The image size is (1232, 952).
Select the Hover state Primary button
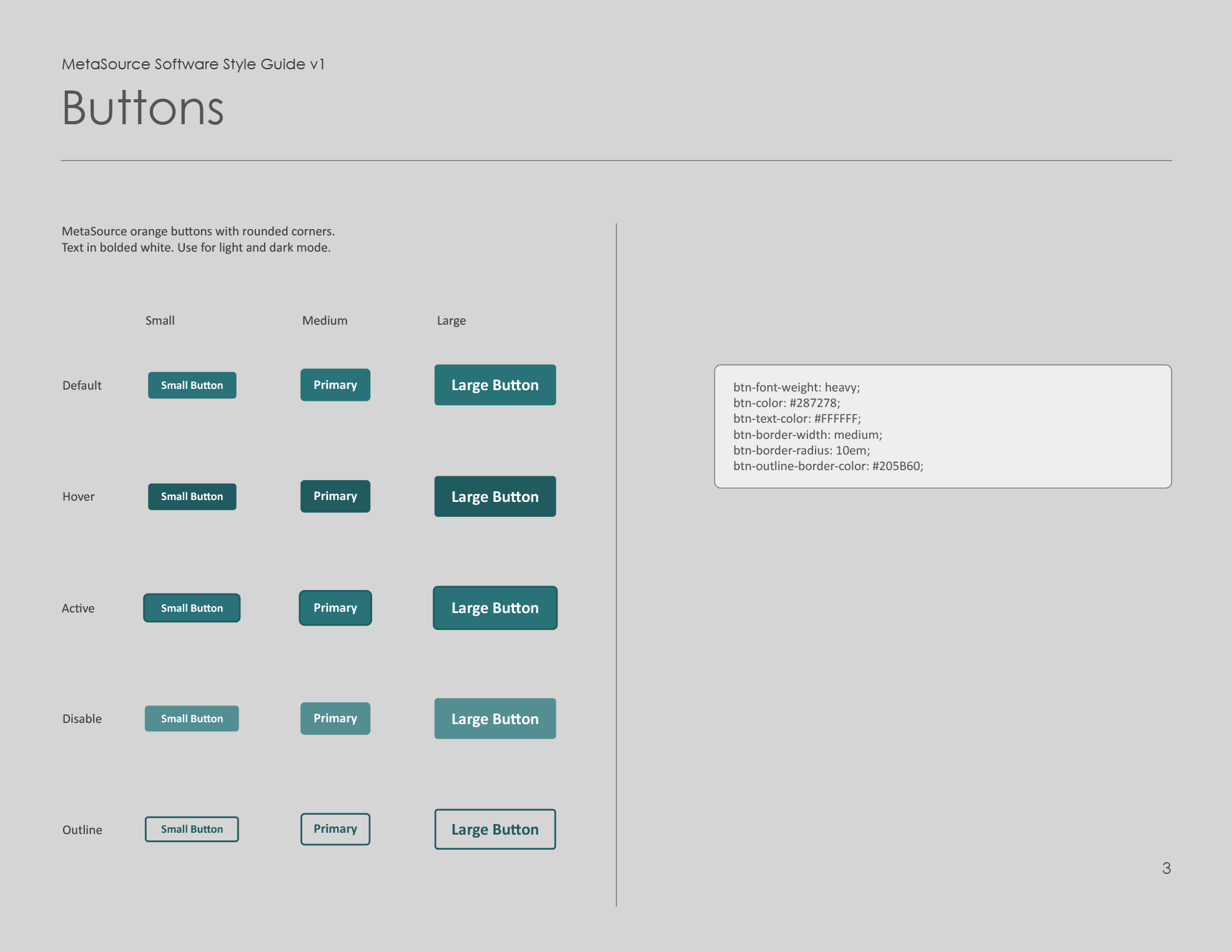335,496
